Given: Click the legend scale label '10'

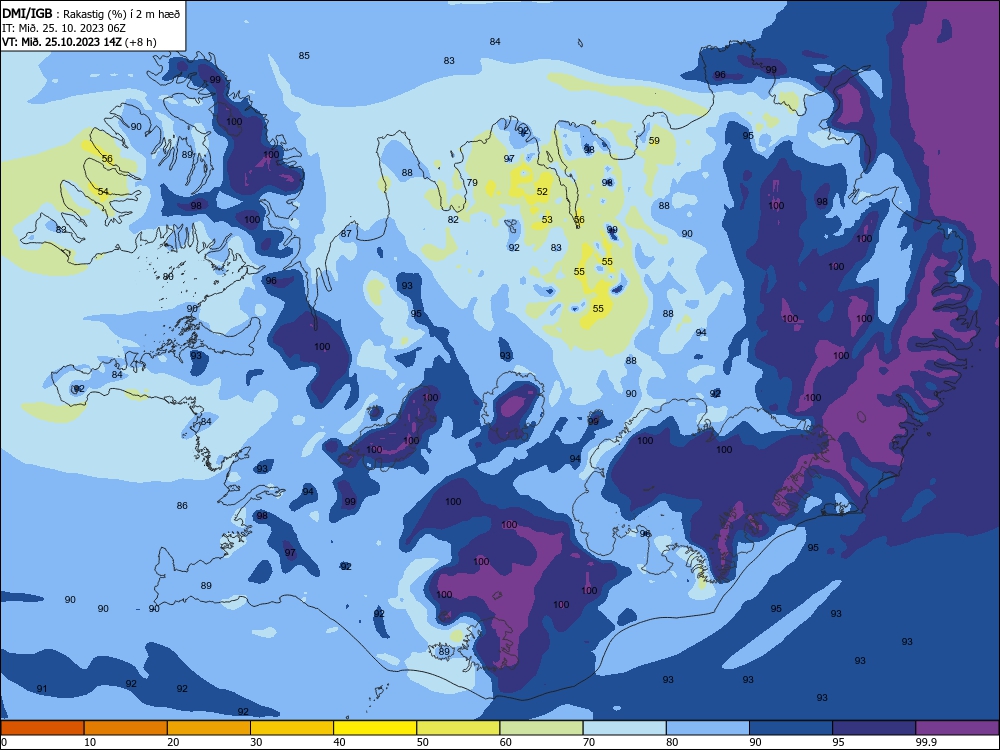Looking at the screenshot, I should (90, 742).
